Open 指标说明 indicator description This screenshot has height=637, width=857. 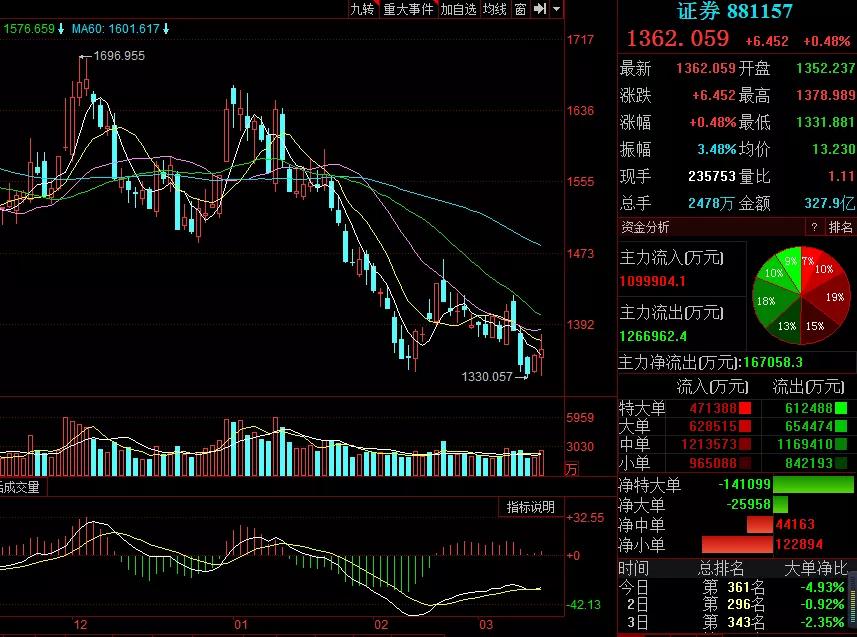(x=530, y=507)
